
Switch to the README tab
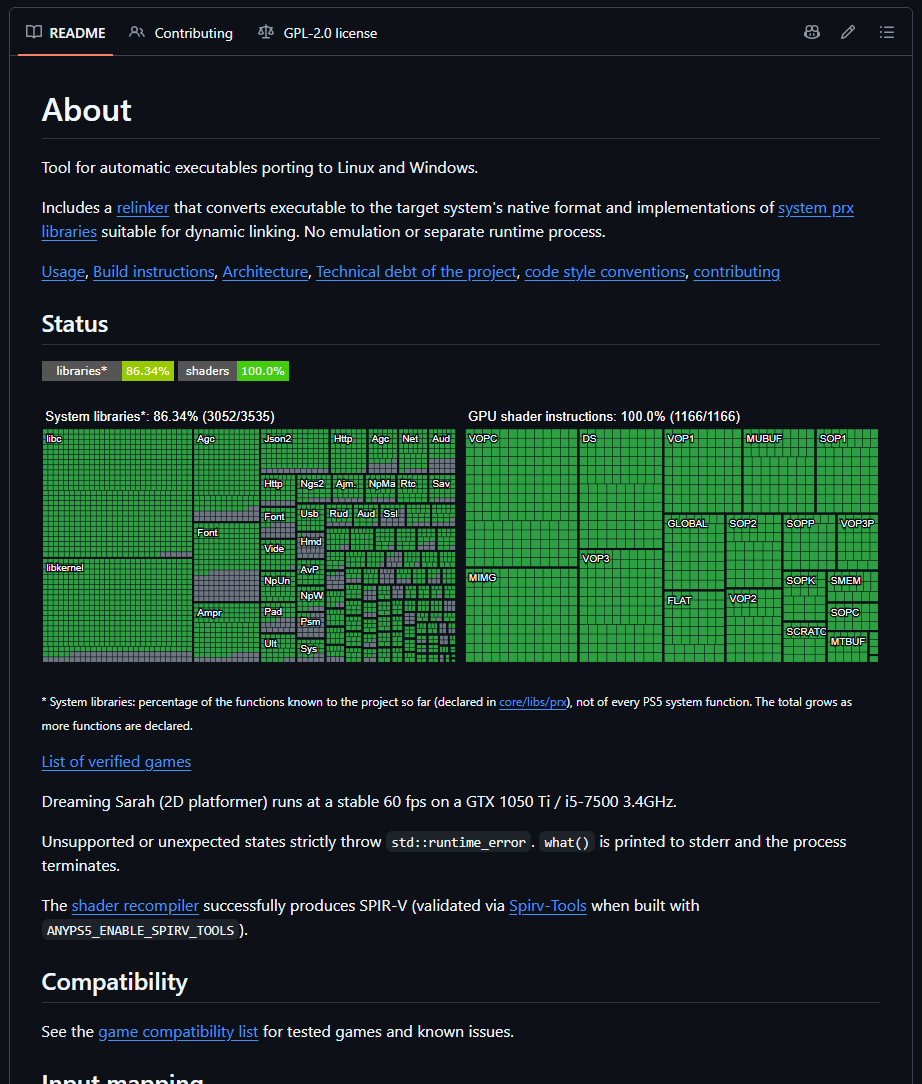66,32
